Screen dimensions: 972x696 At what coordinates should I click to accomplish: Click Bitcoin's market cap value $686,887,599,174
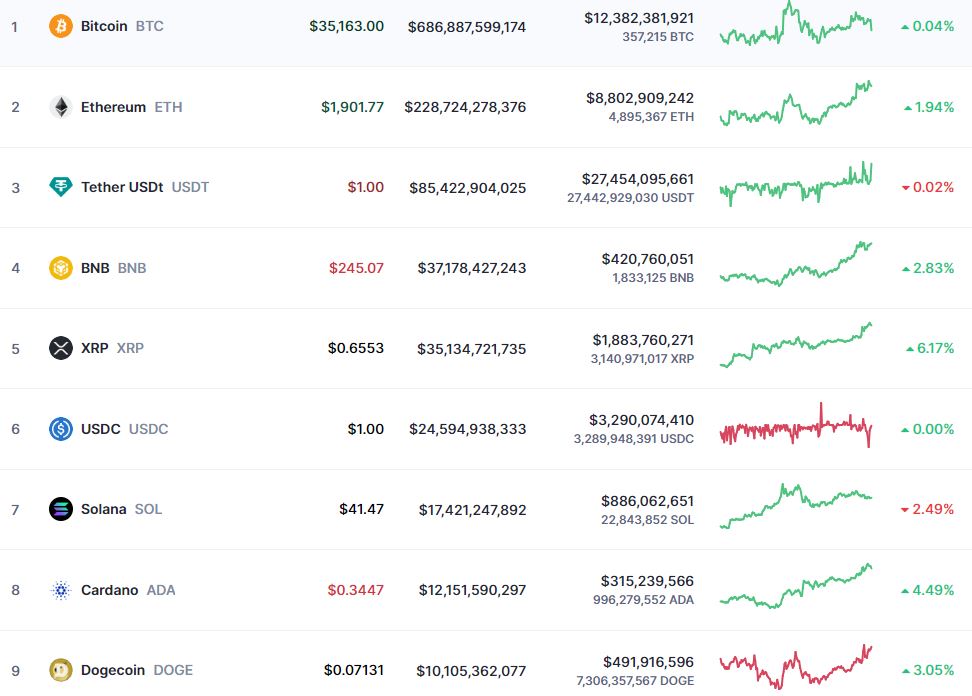click(467, 27)
